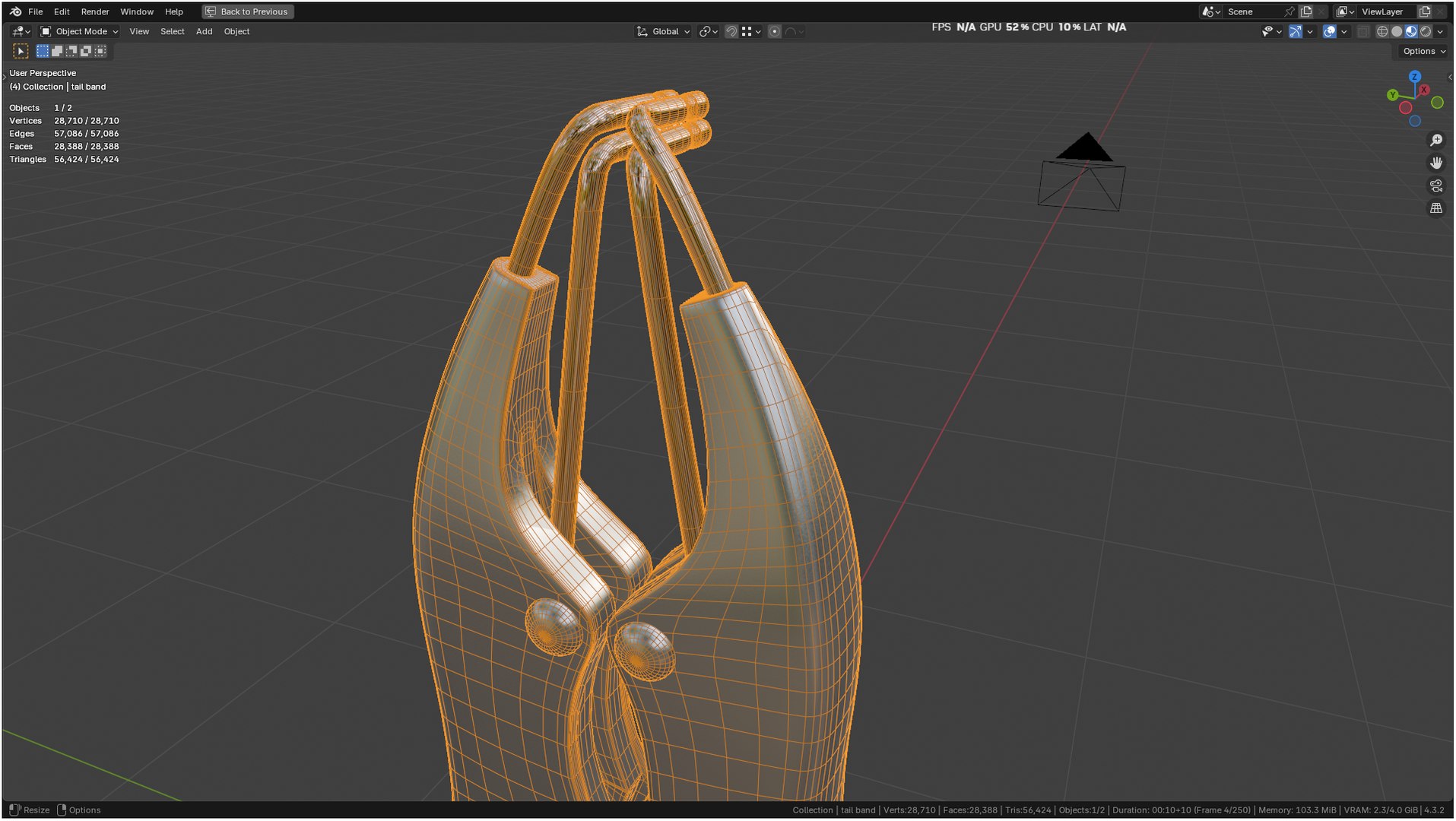
Task: Click the Back to Previous button
Action: pos(247,11)
